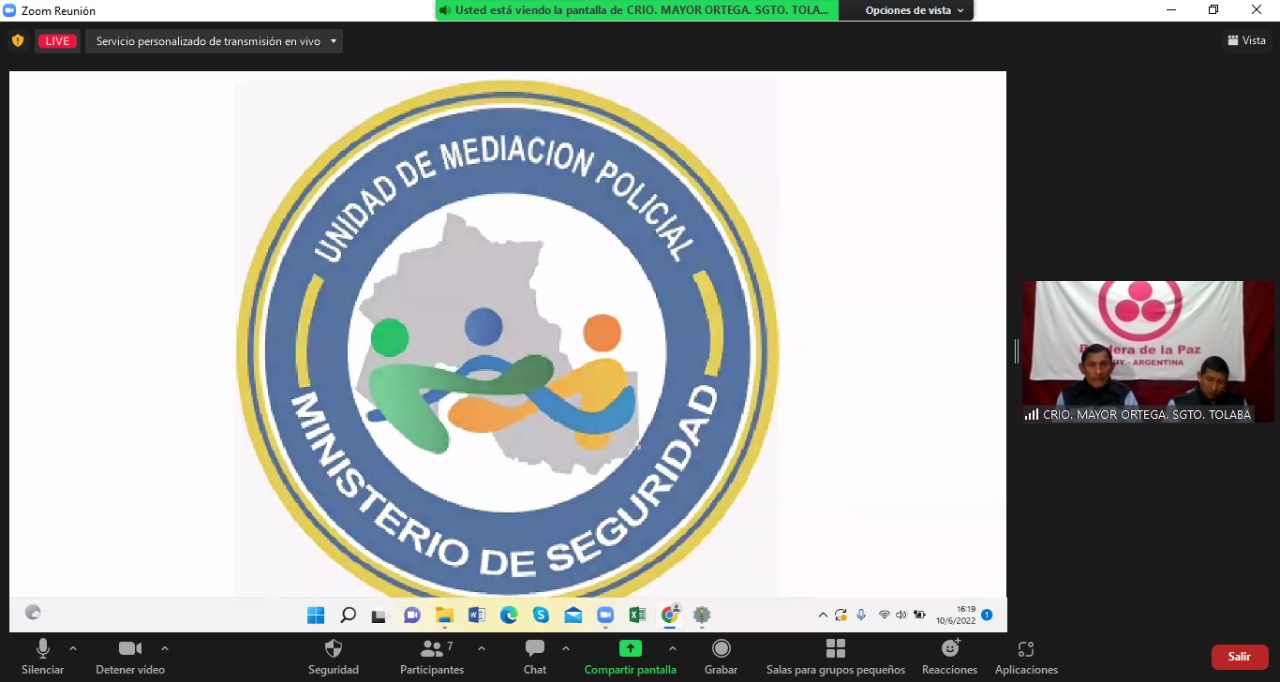Select the CRIO. MAYOR ORTEGA video thumbnail
The width and height of the screenshot is (1280, 682).
point(1147,350)
